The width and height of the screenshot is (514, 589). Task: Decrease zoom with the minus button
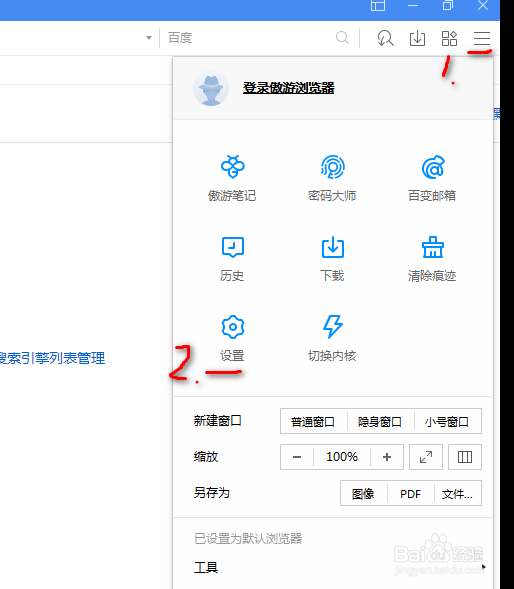297,457
